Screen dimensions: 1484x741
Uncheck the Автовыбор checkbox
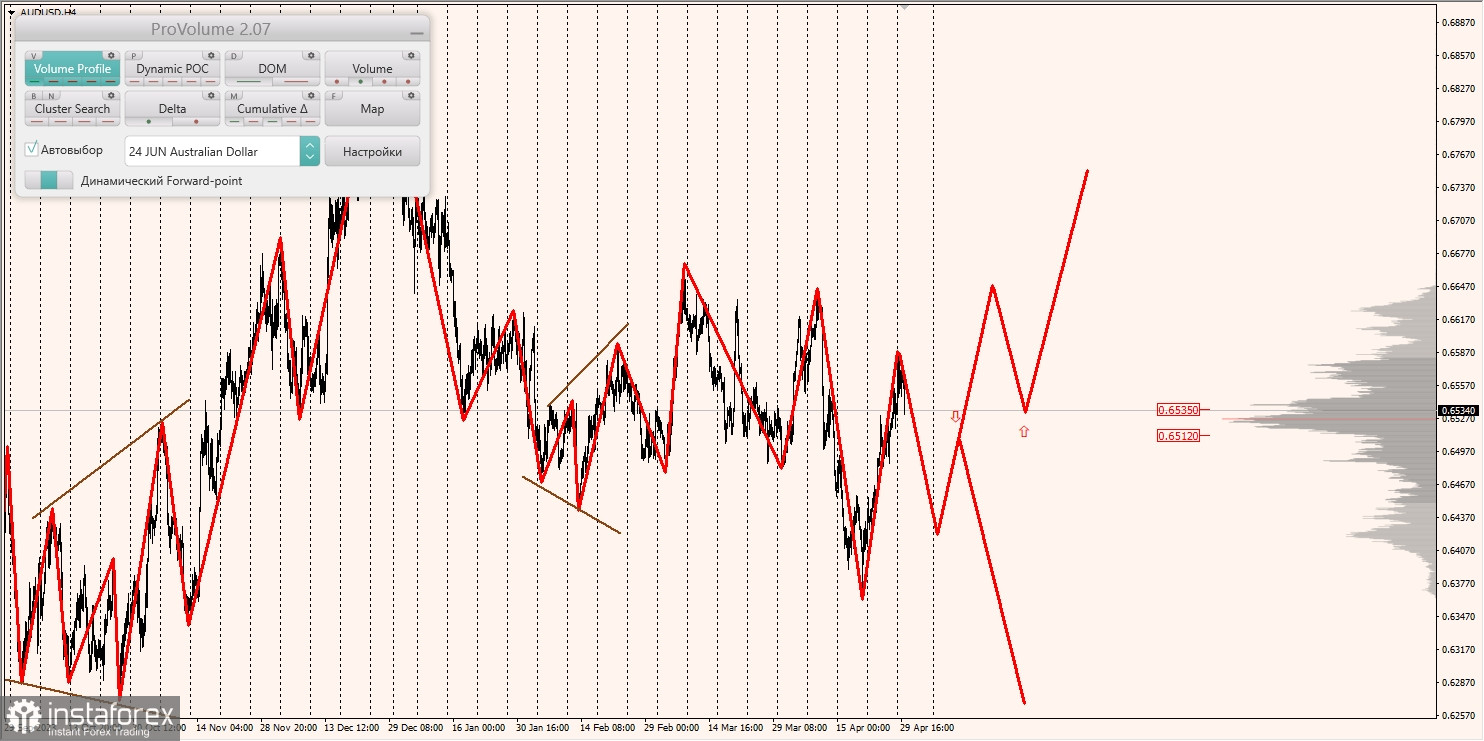32,149
